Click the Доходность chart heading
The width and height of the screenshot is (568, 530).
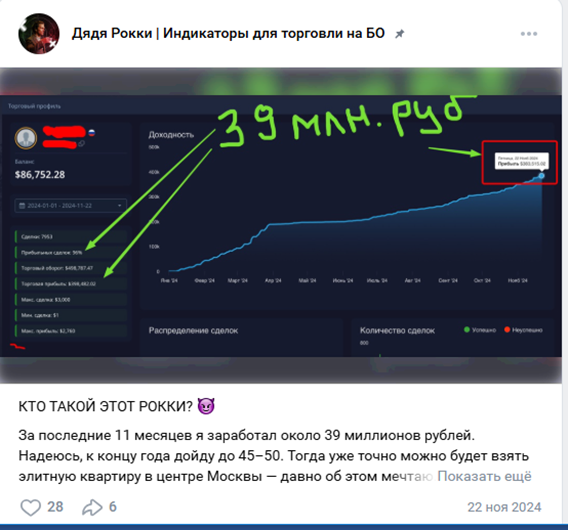[x=171, y=135]
